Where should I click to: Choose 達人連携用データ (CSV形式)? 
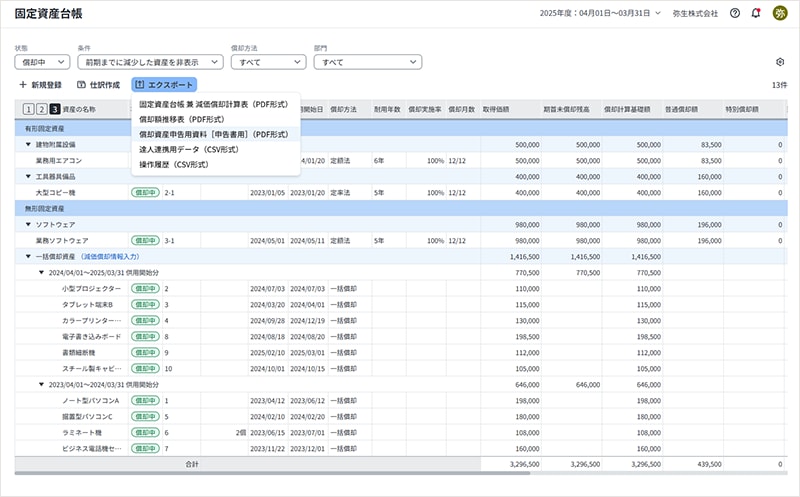215,150
